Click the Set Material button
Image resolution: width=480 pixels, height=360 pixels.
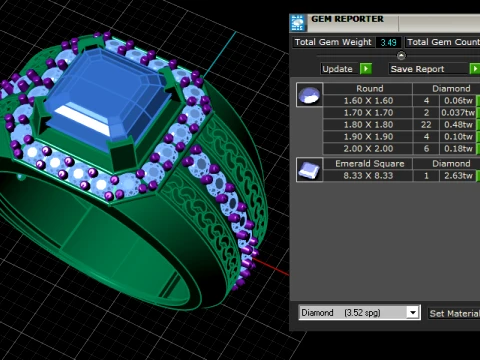click(x=454, y=313)
